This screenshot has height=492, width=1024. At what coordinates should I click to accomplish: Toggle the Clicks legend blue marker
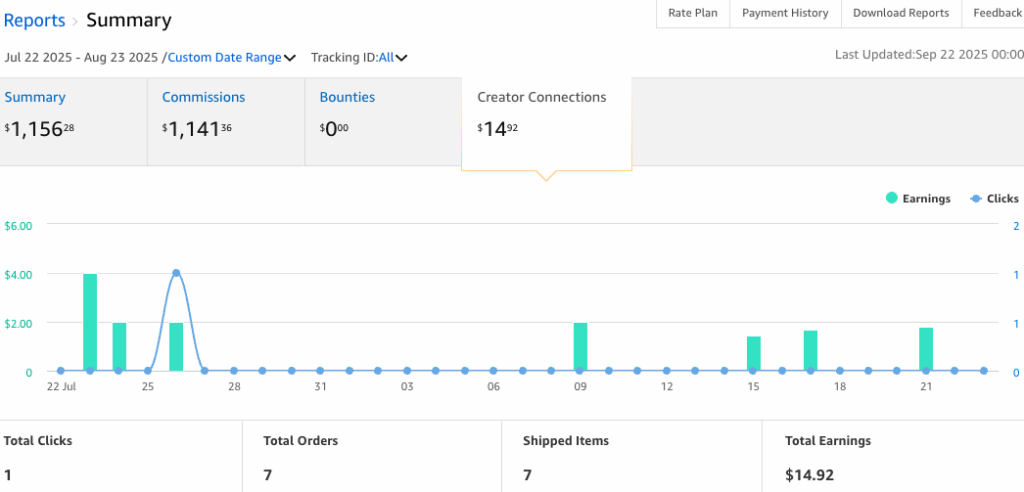(x=976, y=199)
